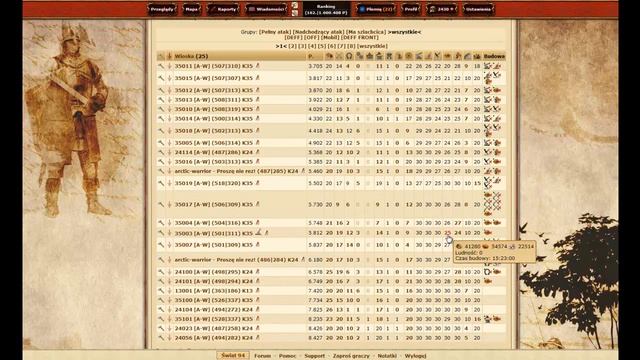640x360 pixels.
Task: Open the Raporty top menu
Action: click(x=223, y=9)
